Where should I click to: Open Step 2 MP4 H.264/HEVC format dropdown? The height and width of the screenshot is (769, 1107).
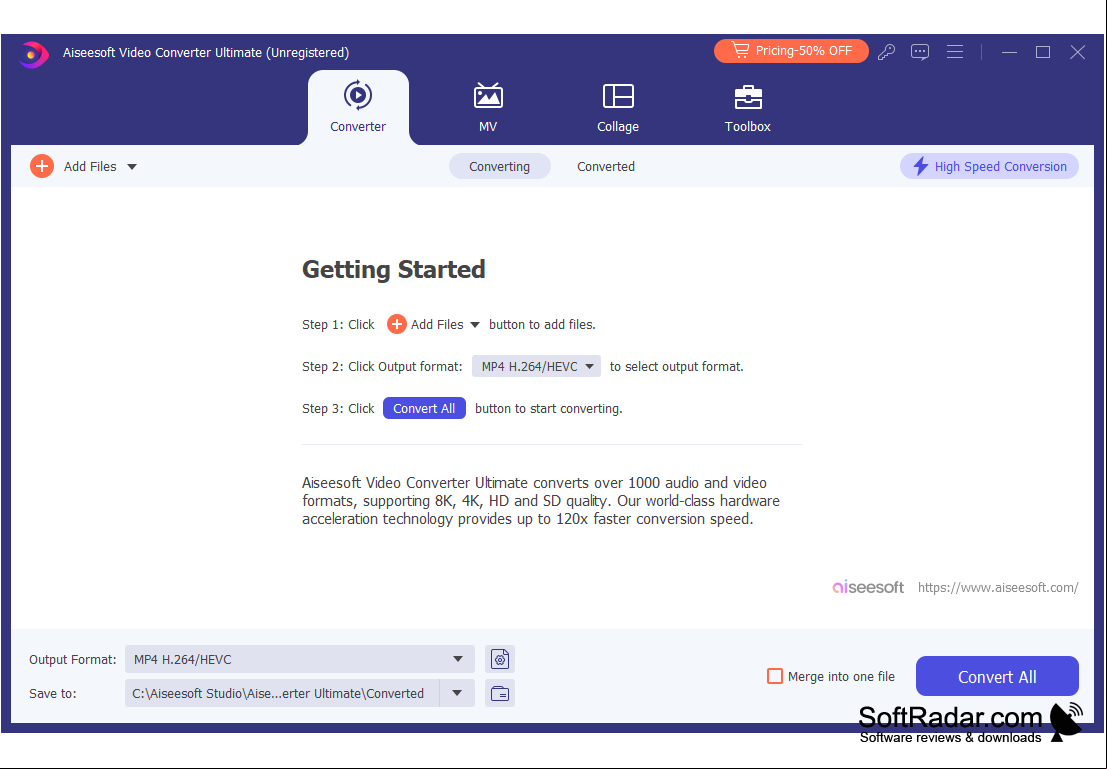[537, 366]
